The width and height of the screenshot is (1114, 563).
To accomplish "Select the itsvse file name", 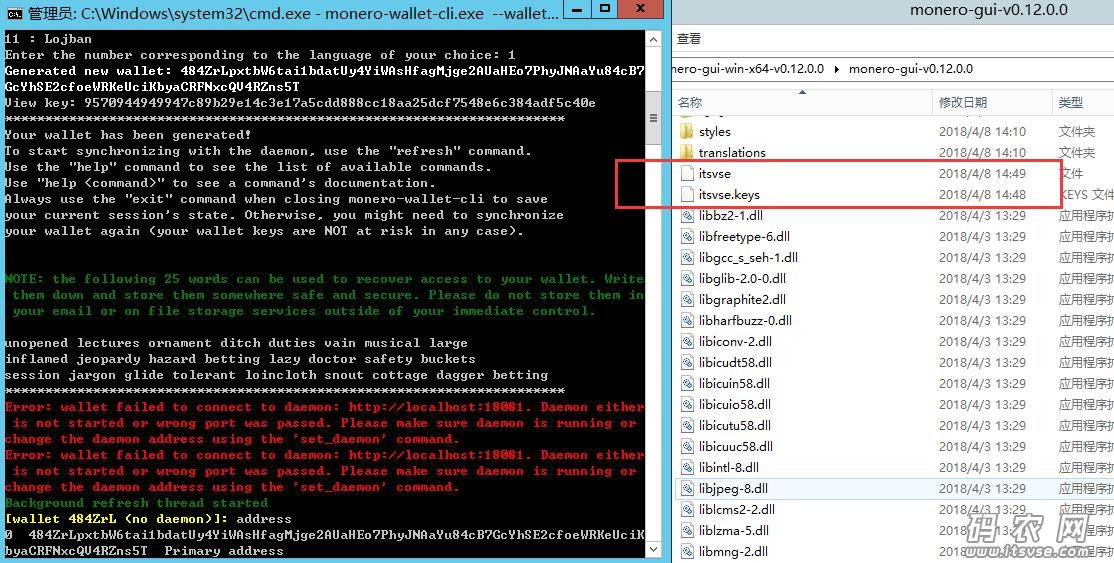I will click(715, 173).
